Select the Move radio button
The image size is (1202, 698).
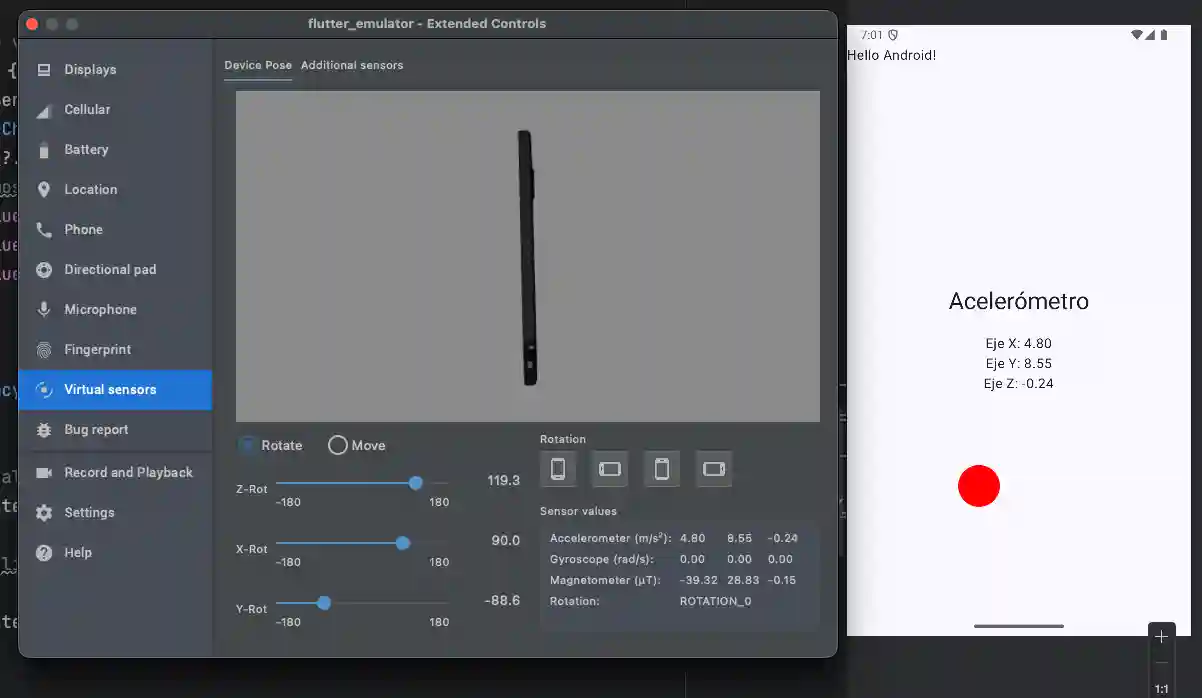[x=338, y=445]
